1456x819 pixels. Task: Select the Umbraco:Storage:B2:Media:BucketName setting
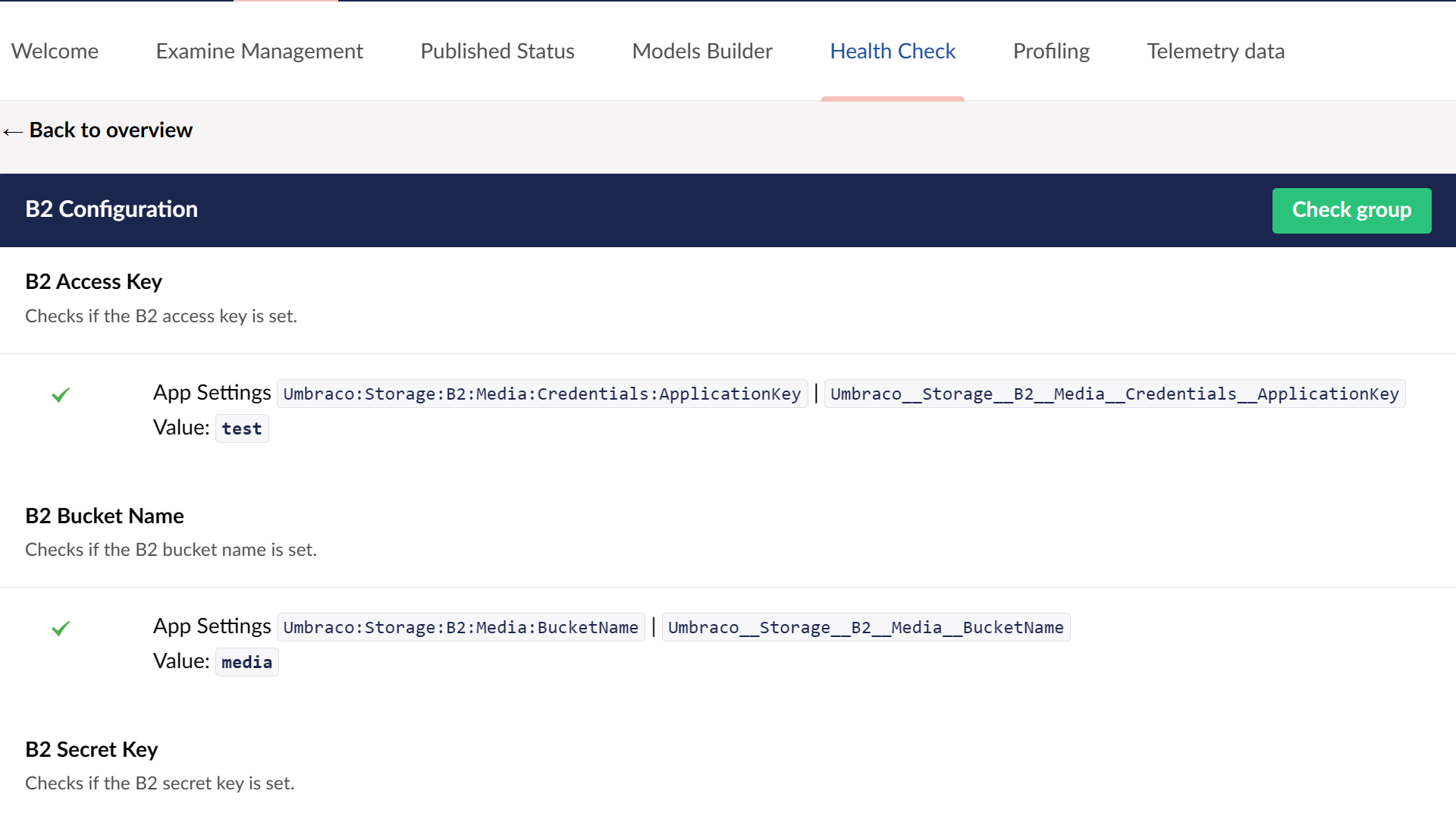pyautogui.click(x=460, y=627)
